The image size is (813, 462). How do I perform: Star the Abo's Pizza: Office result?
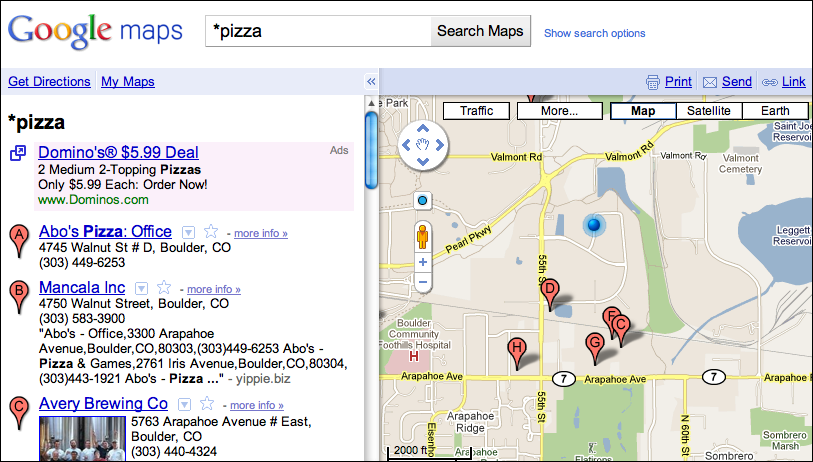(x=211, y=231)
